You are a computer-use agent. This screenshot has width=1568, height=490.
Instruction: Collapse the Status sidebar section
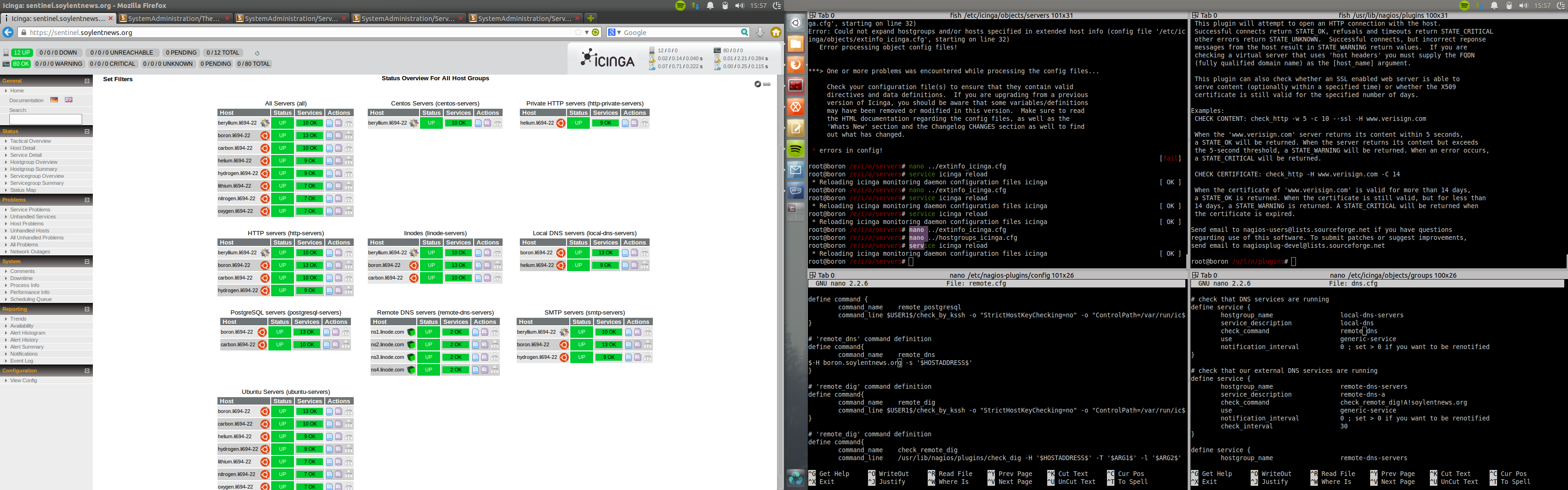click(x=86, y=132)
